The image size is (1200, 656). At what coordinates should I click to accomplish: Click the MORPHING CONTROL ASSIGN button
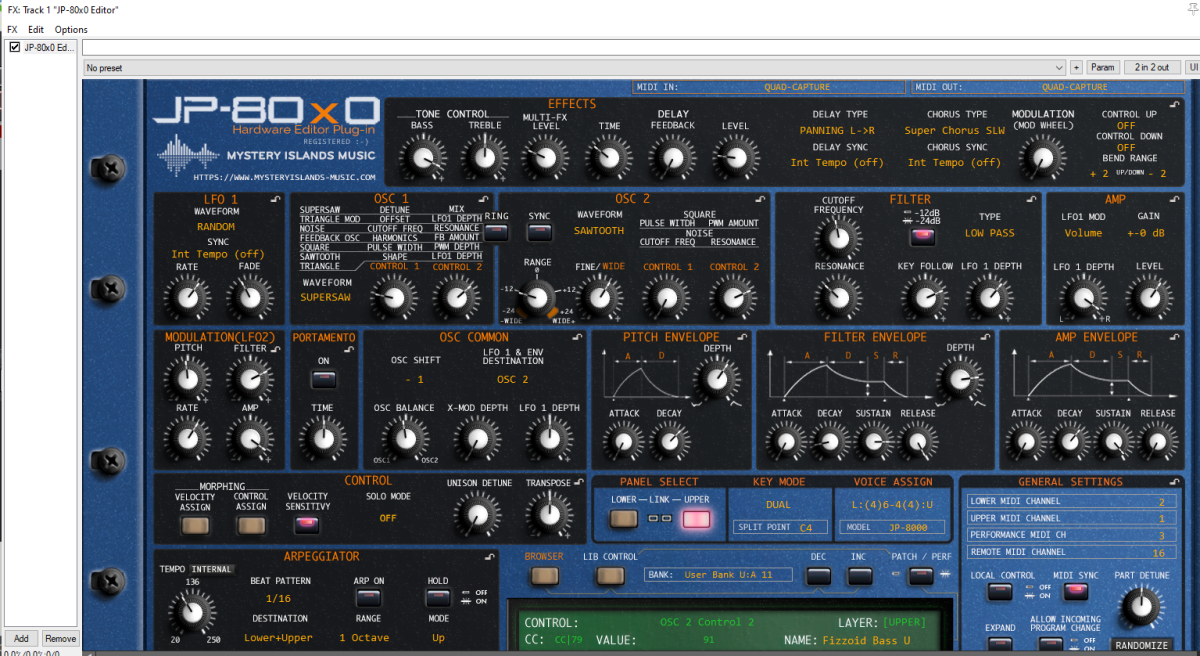(250, 524)
